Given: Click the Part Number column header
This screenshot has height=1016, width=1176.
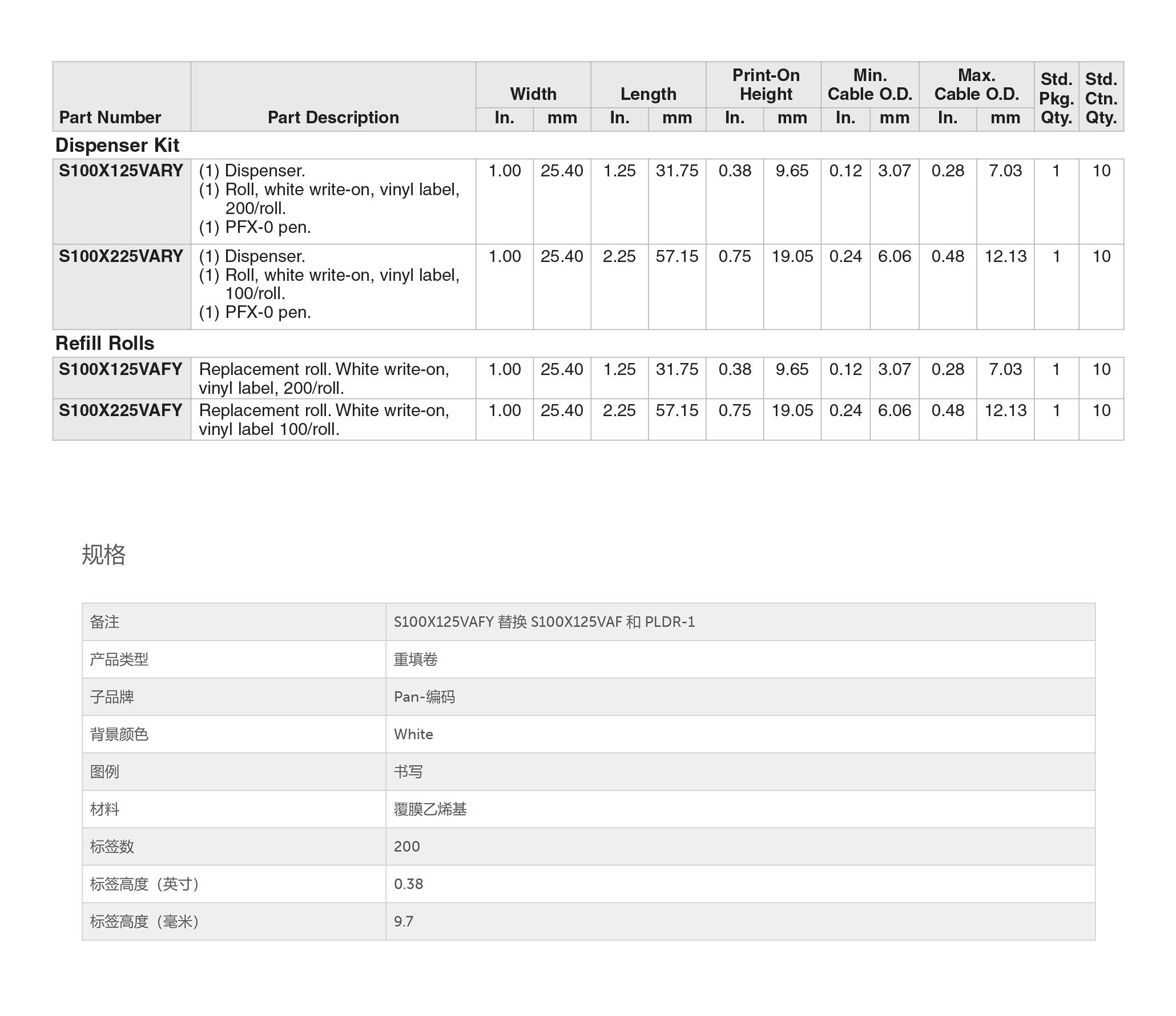Looking at the screenshot, I should pos(110,118).
